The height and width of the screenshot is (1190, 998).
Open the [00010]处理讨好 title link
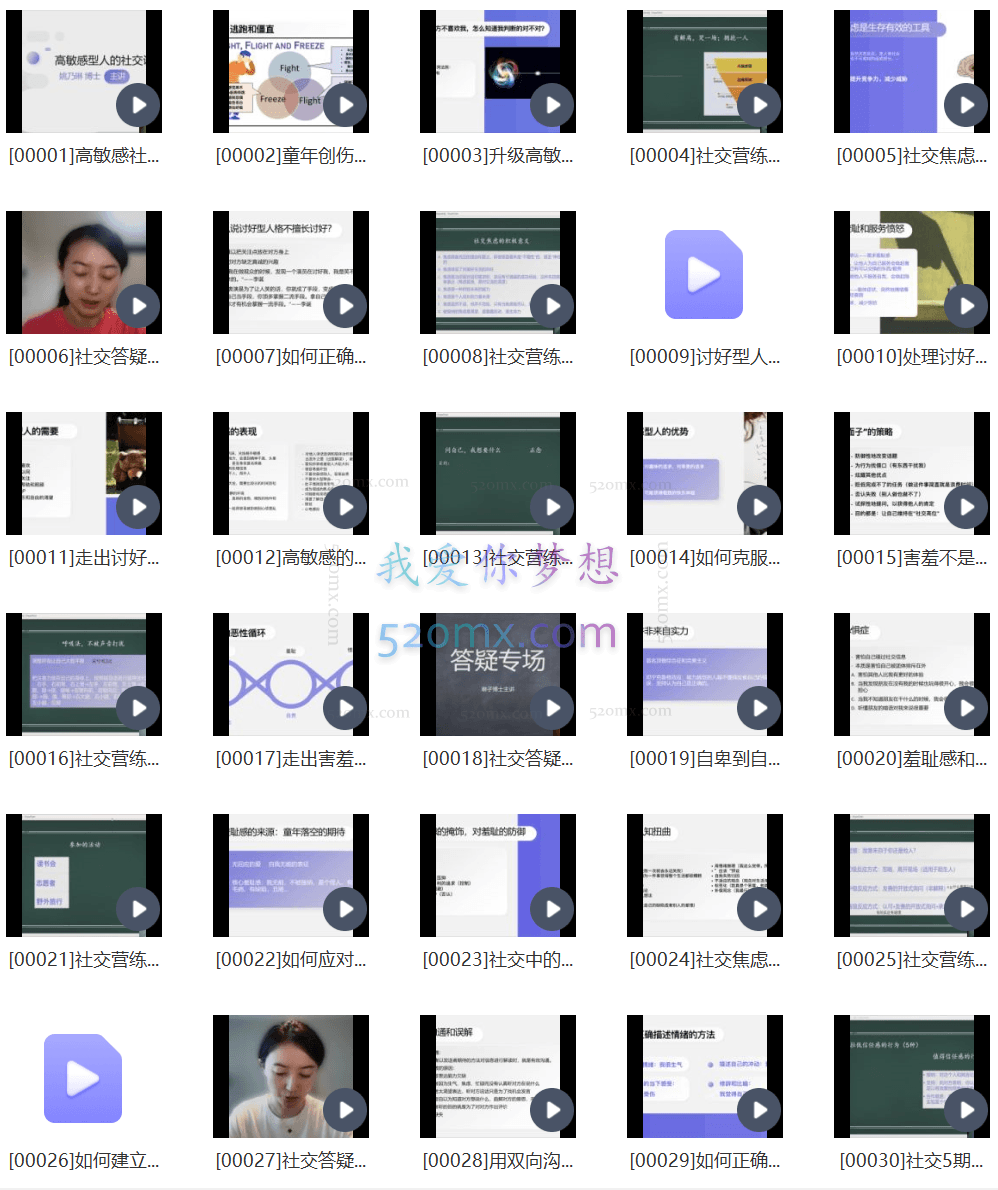(x=912, y=357)
